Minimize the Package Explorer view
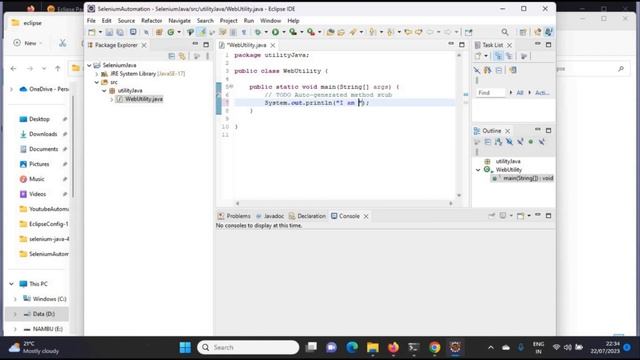 pos(195,44)
